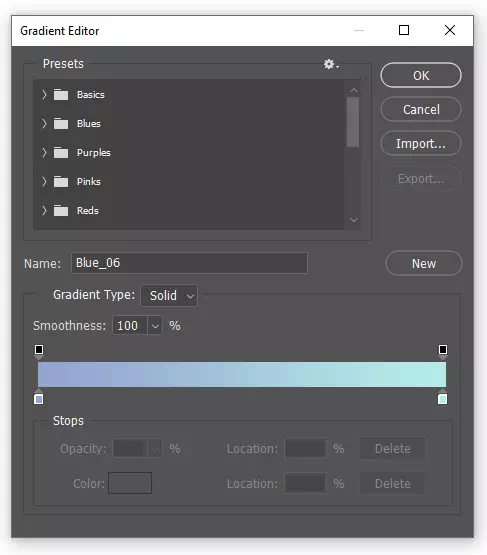Click the Basics folder icon
The width and height of the screenshot is (487, 555).
[61, 95]
